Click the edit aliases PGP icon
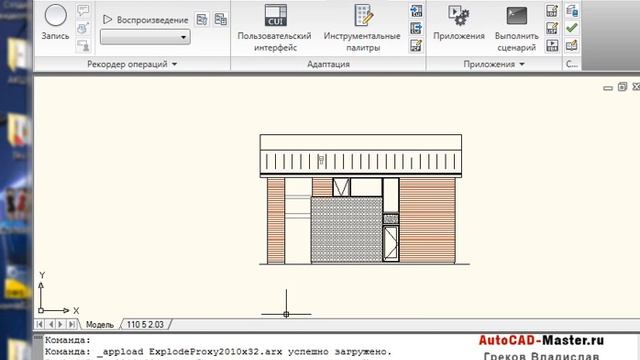The width and height of the screenshot is (640, 360). pos(416,45)
